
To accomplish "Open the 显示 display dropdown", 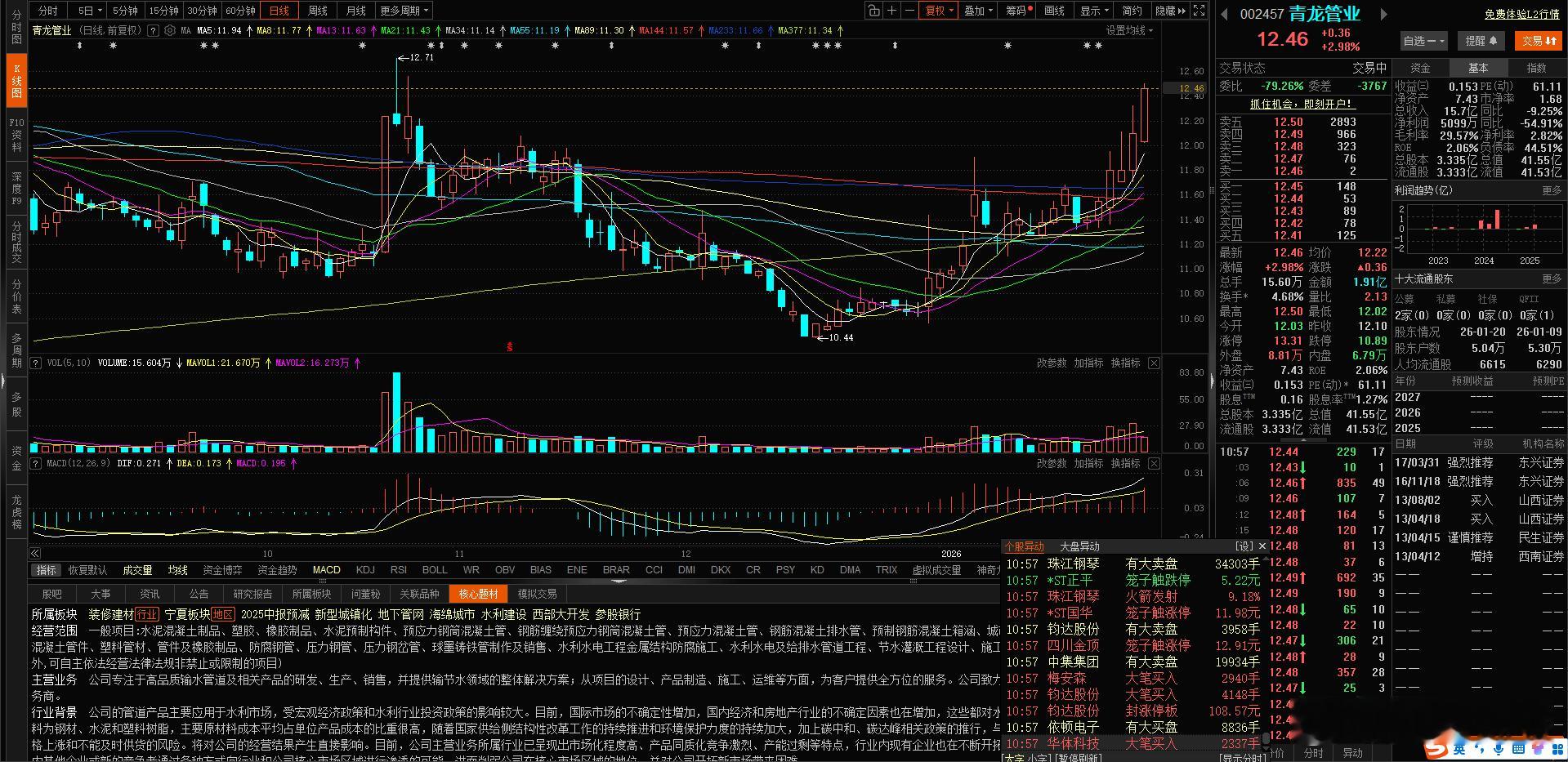I will point(1094,11).
